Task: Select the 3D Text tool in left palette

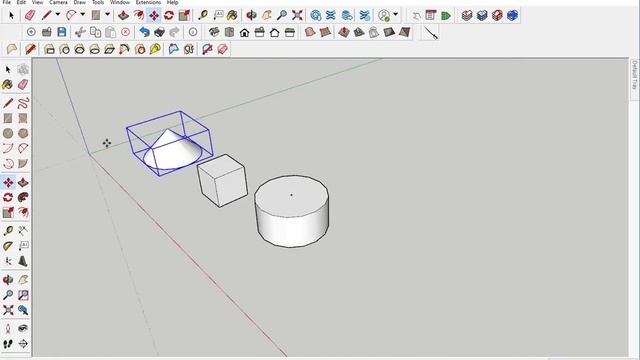Action: (23, 261)
